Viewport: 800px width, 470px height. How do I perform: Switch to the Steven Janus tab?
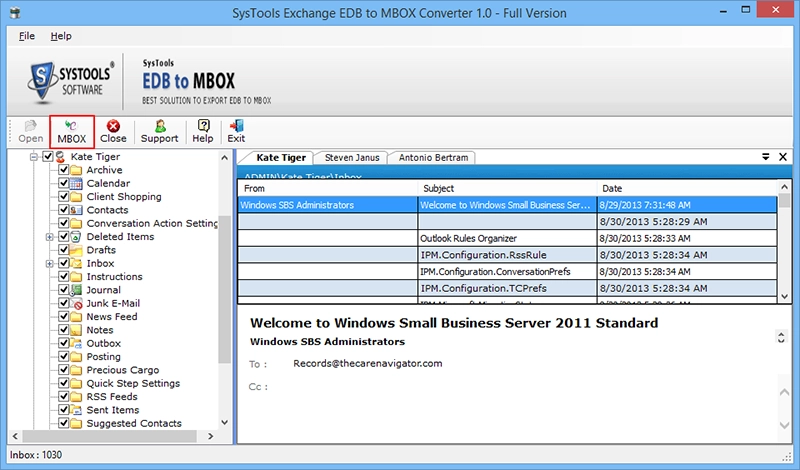pyautogui.click(x=352, y=158)
